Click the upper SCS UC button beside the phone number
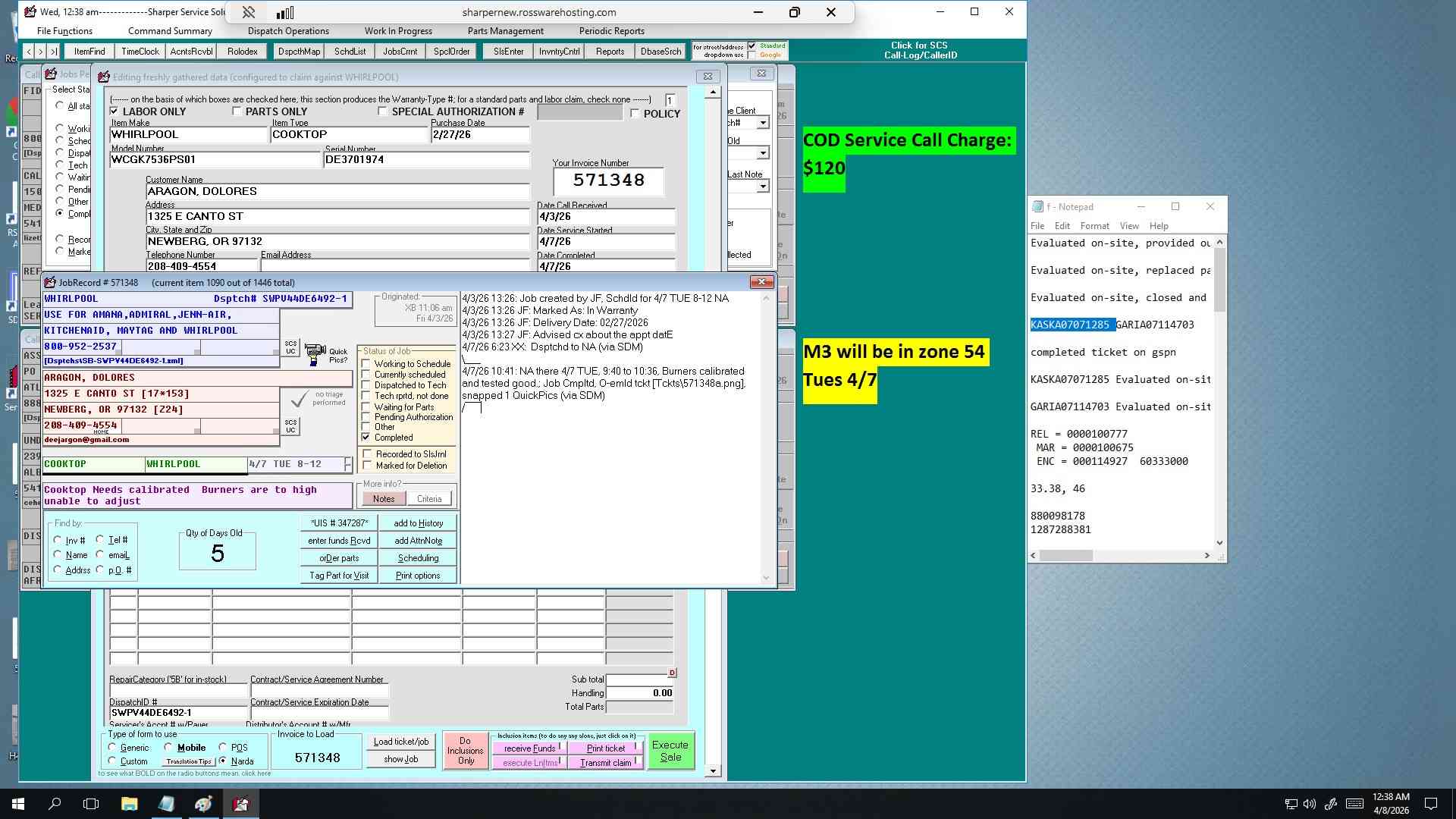The image size is (1456, 819). coord(290,347)
